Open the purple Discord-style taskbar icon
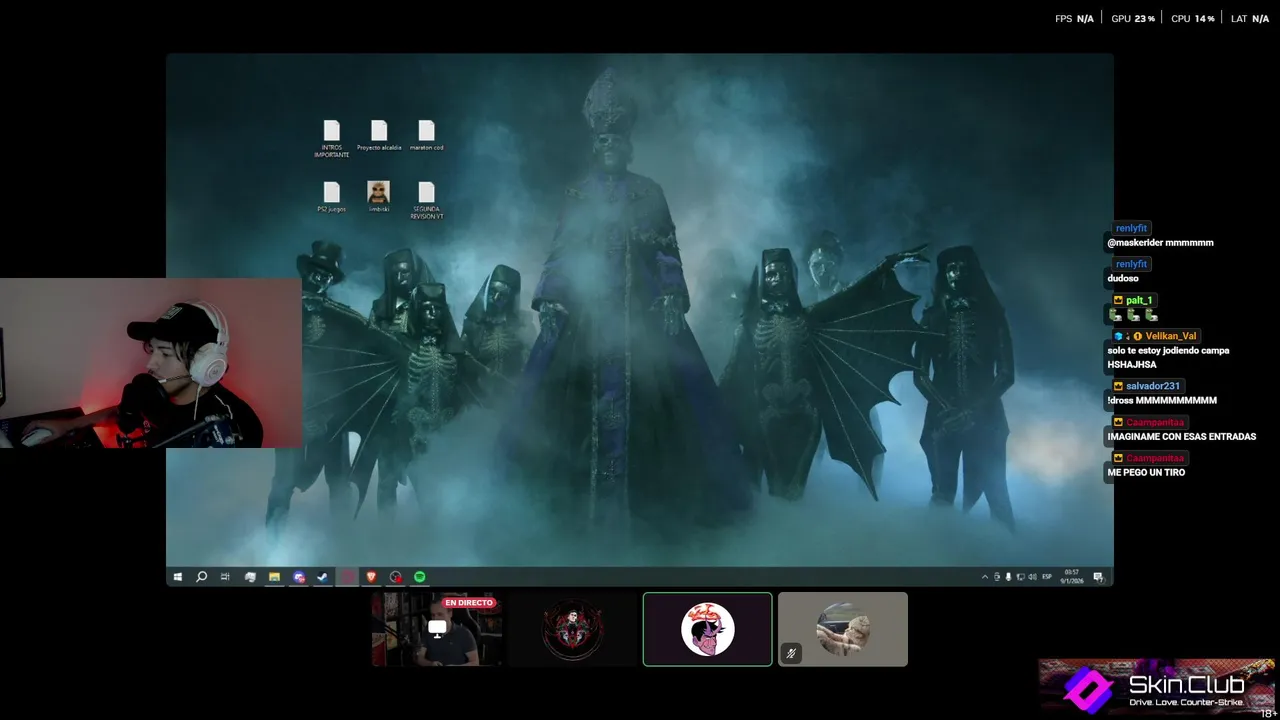The width and height of the screenshot is (1280, 720). pos(299,577)
